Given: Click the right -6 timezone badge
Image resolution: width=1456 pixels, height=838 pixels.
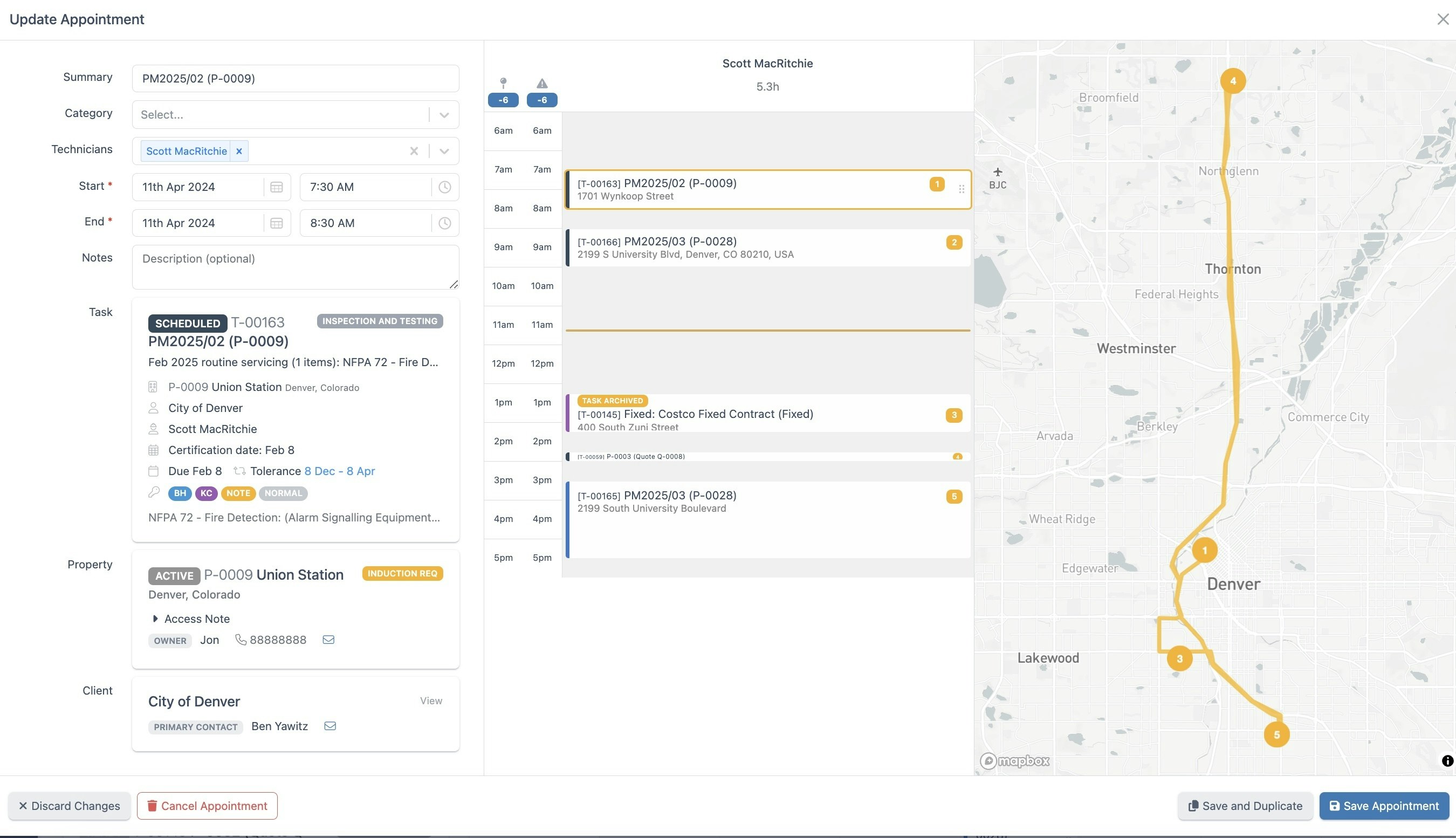Looking at the screenshot, I should pos(542,100).
